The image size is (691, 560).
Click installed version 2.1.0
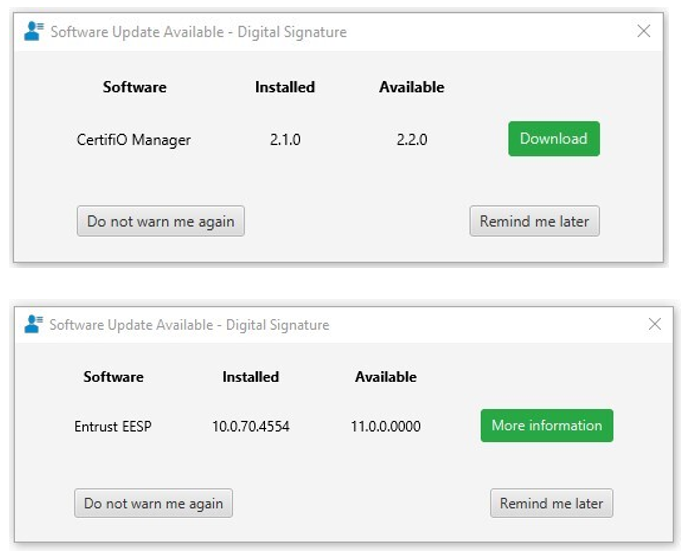coord(285,140)
